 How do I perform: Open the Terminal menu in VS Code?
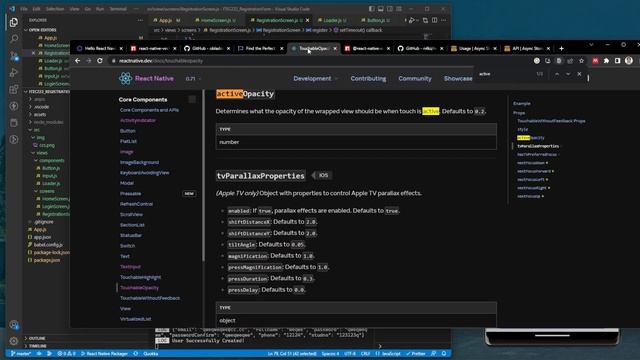(118, 9)
